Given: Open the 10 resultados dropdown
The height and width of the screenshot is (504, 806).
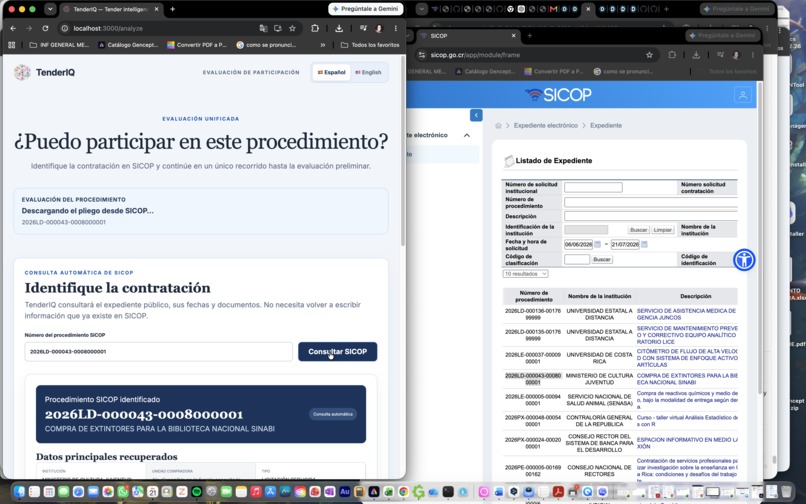Looking at the screenshot, I should click(x=525, y=274).
